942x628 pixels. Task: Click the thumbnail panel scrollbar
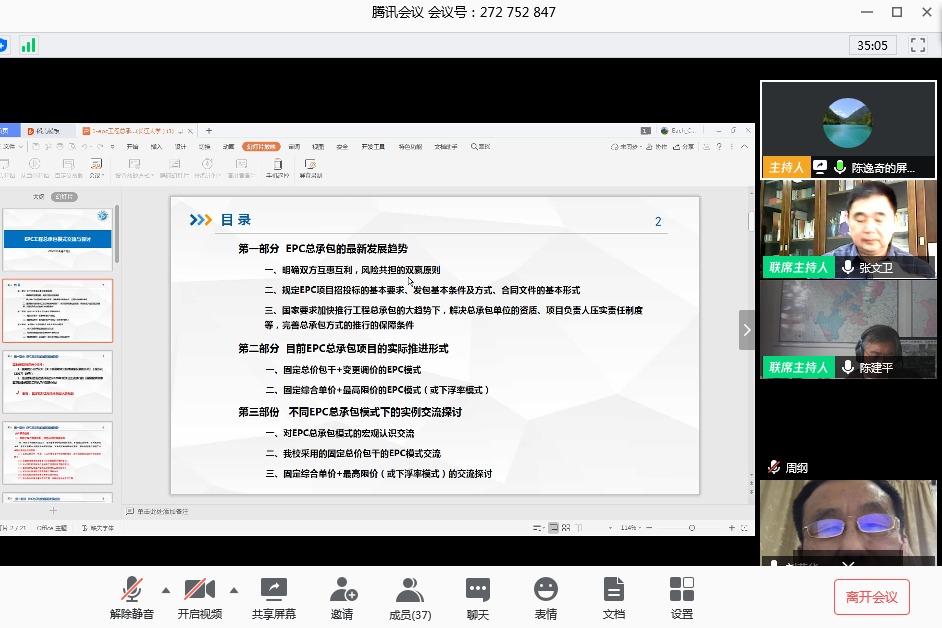tap(117, 234)
